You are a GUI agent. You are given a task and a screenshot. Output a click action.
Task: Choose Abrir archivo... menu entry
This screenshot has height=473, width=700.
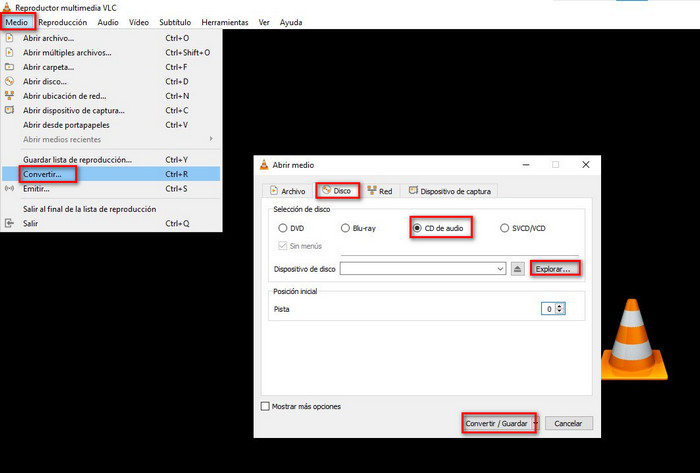click(x=111, y=38)
